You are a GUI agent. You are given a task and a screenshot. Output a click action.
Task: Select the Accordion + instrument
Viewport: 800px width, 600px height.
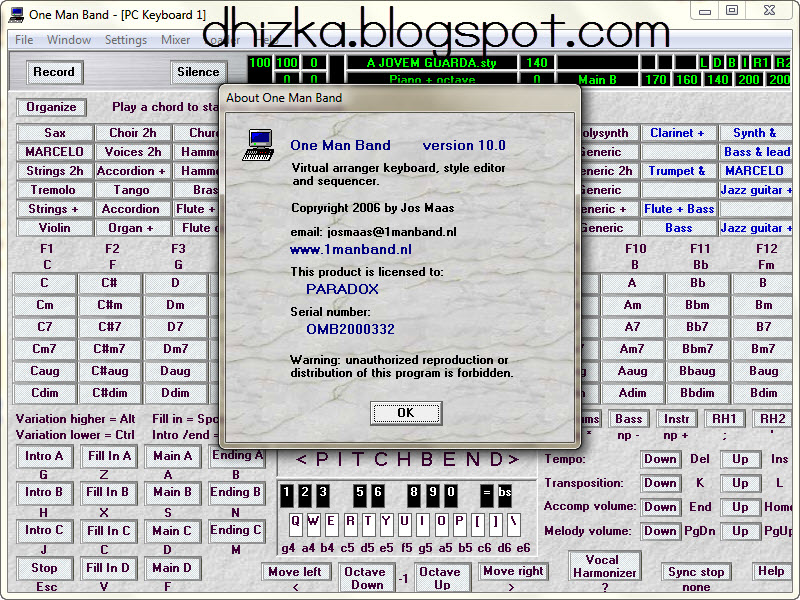[x=132, y=171]
